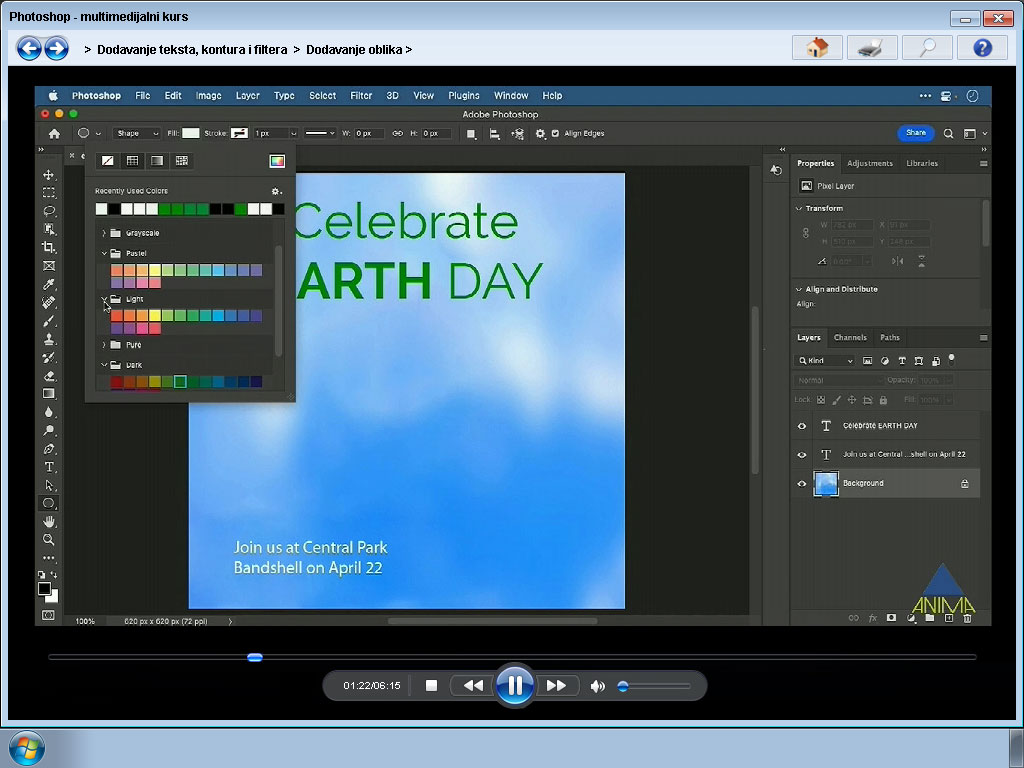Image resolution: width=1024 pixels, height=768 pixels.
Task: Click the Share button
Action: (x=916, y=133)
